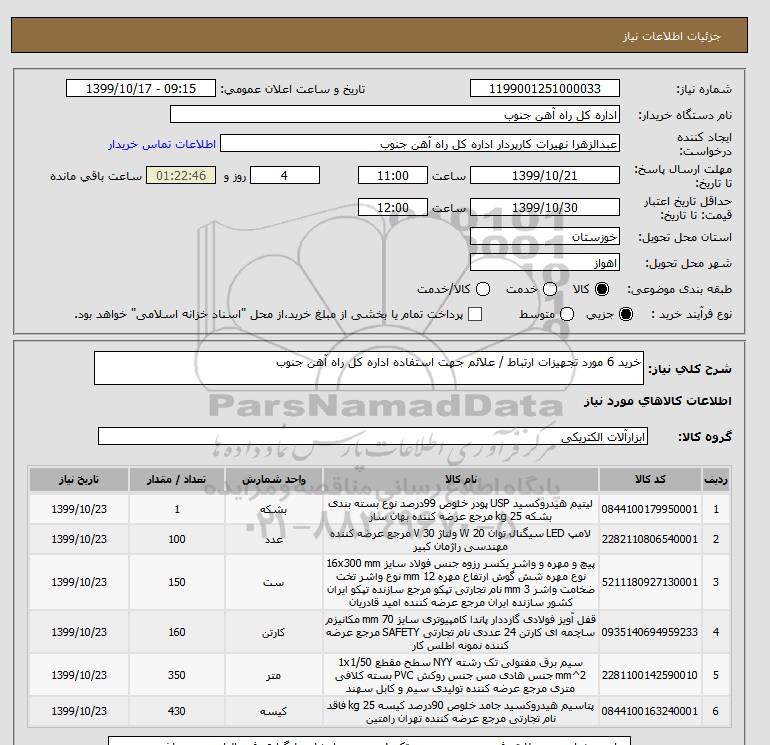
Task: Click the response deadline date 1399/10/21
Action: tap(545, 175)
